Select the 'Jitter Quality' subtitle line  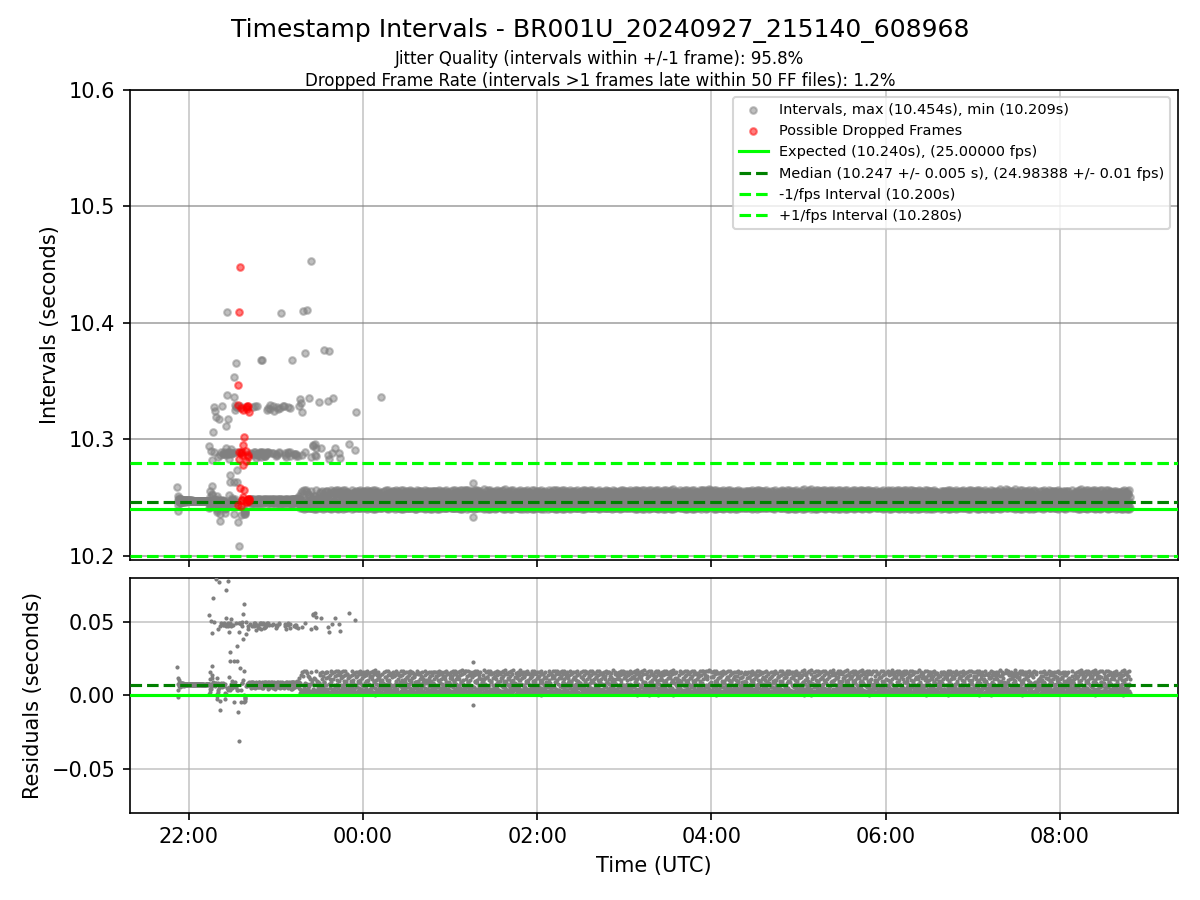(600, 59)
